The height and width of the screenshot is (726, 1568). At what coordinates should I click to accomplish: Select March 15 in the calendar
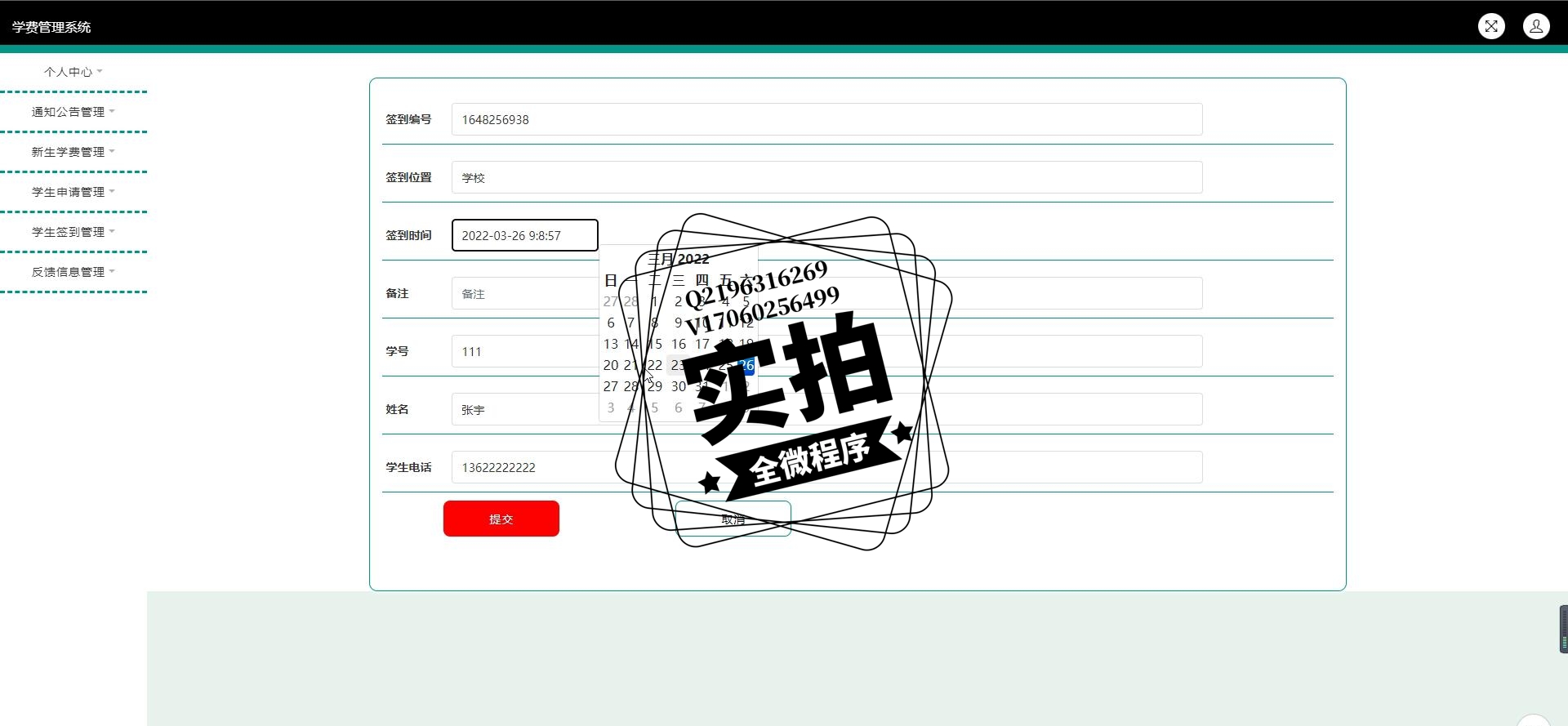pos(655,344)
